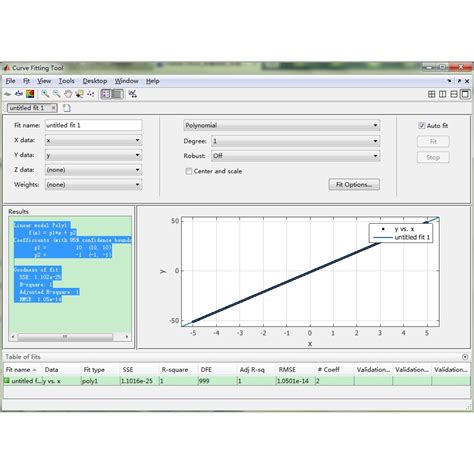Activate the data cursor tool
Viewport: 474px width, 474px height.
tap(79, 94)
